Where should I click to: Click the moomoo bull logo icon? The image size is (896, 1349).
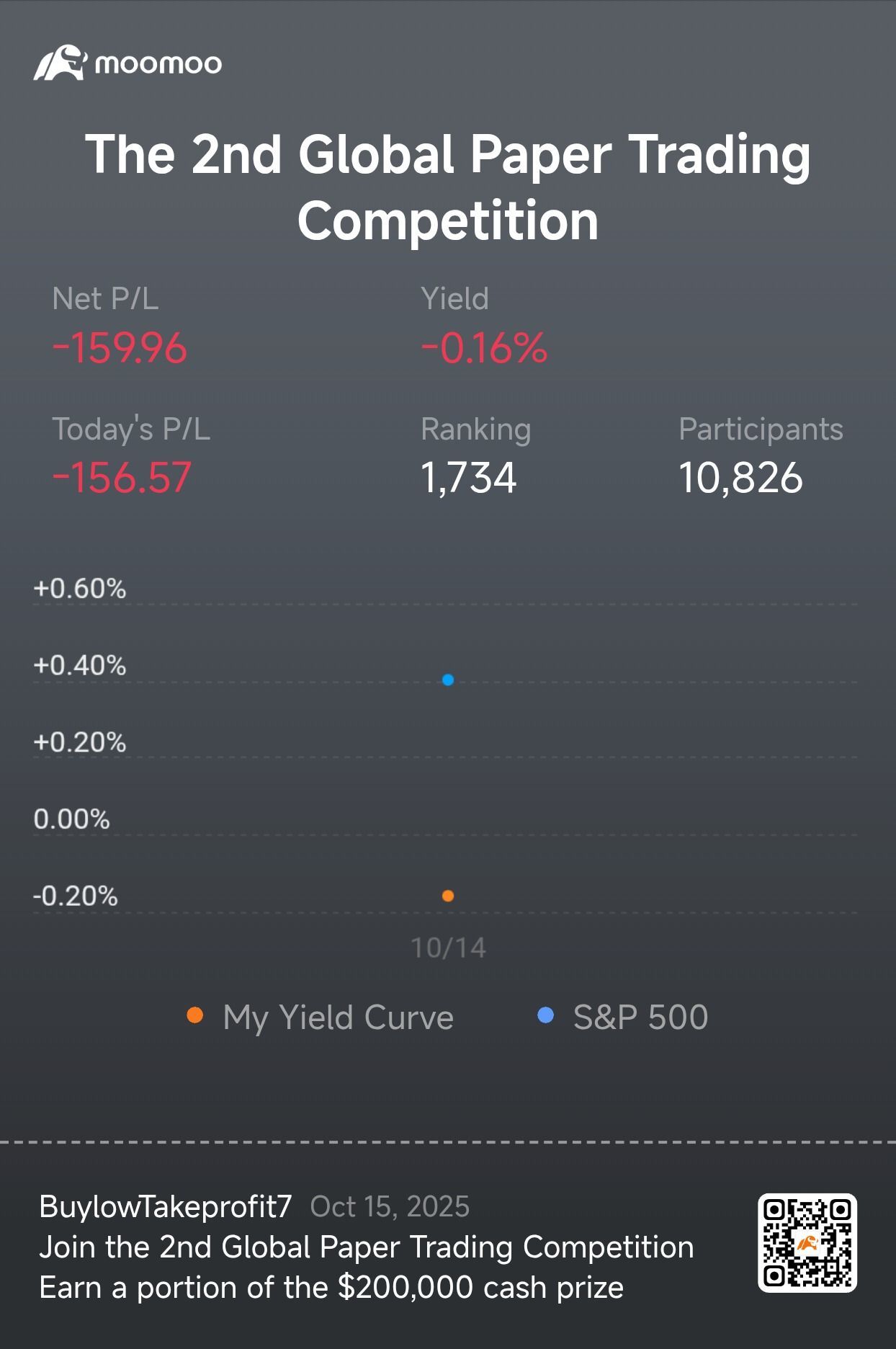(60, 63)
